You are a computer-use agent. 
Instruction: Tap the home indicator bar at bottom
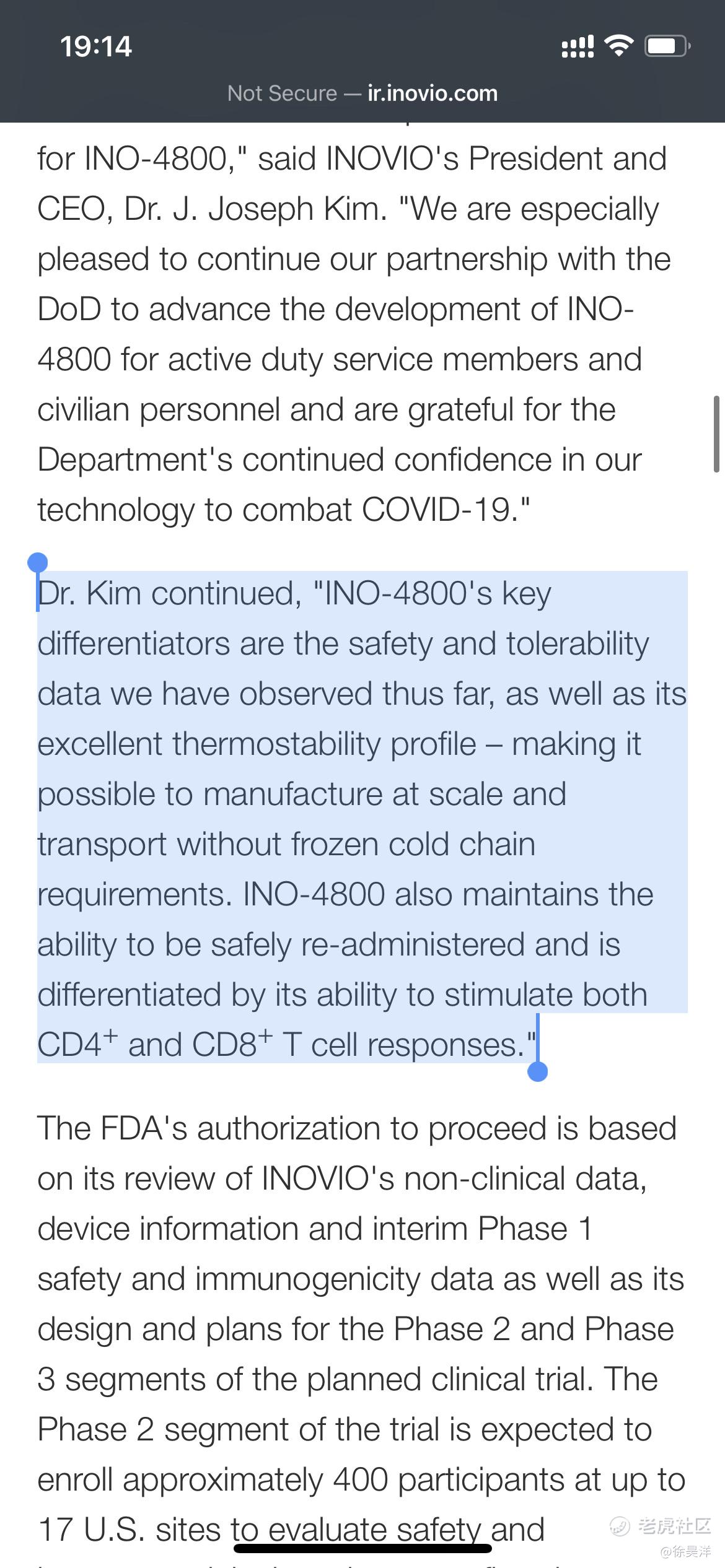(x=362, y=1548)
